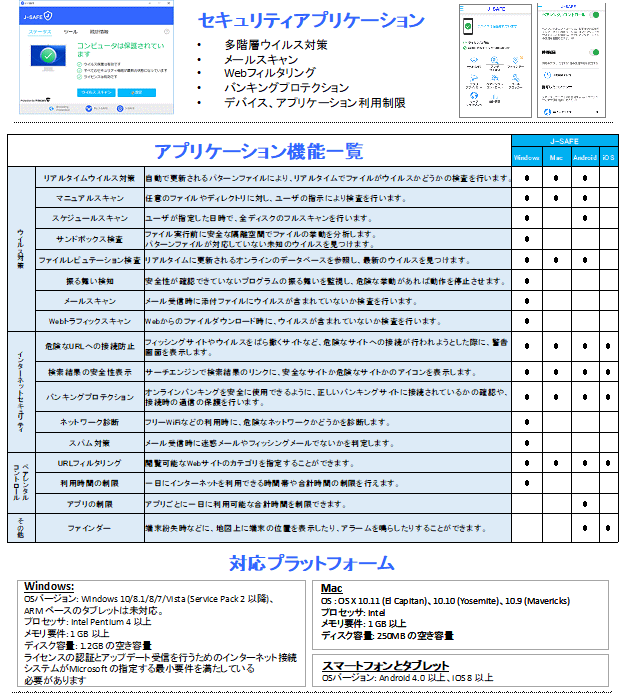
Task: Click the スマートフォンとタブレット heading
Action: [385, 666]
